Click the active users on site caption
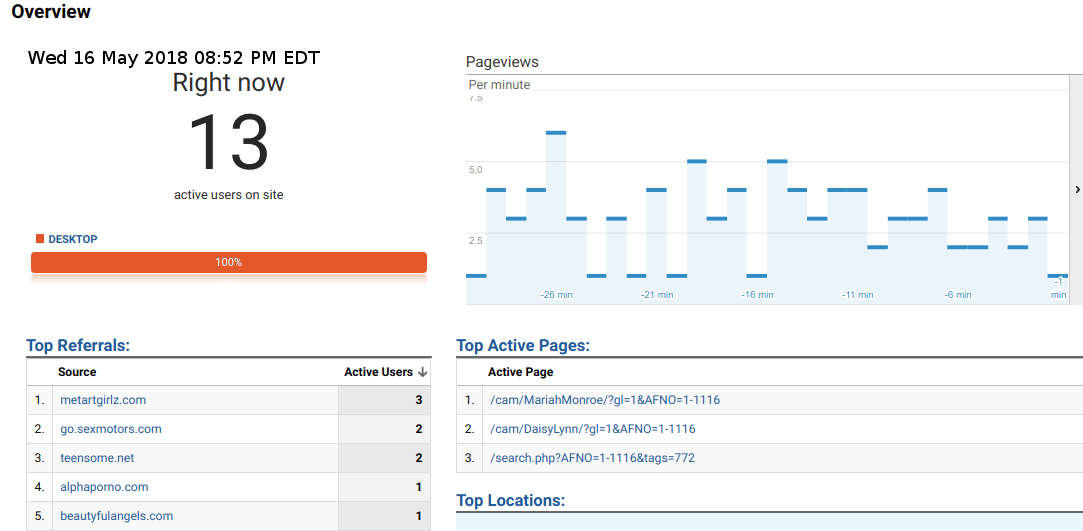The height and width of the screenshot is (531, 1083). point(229,195)
